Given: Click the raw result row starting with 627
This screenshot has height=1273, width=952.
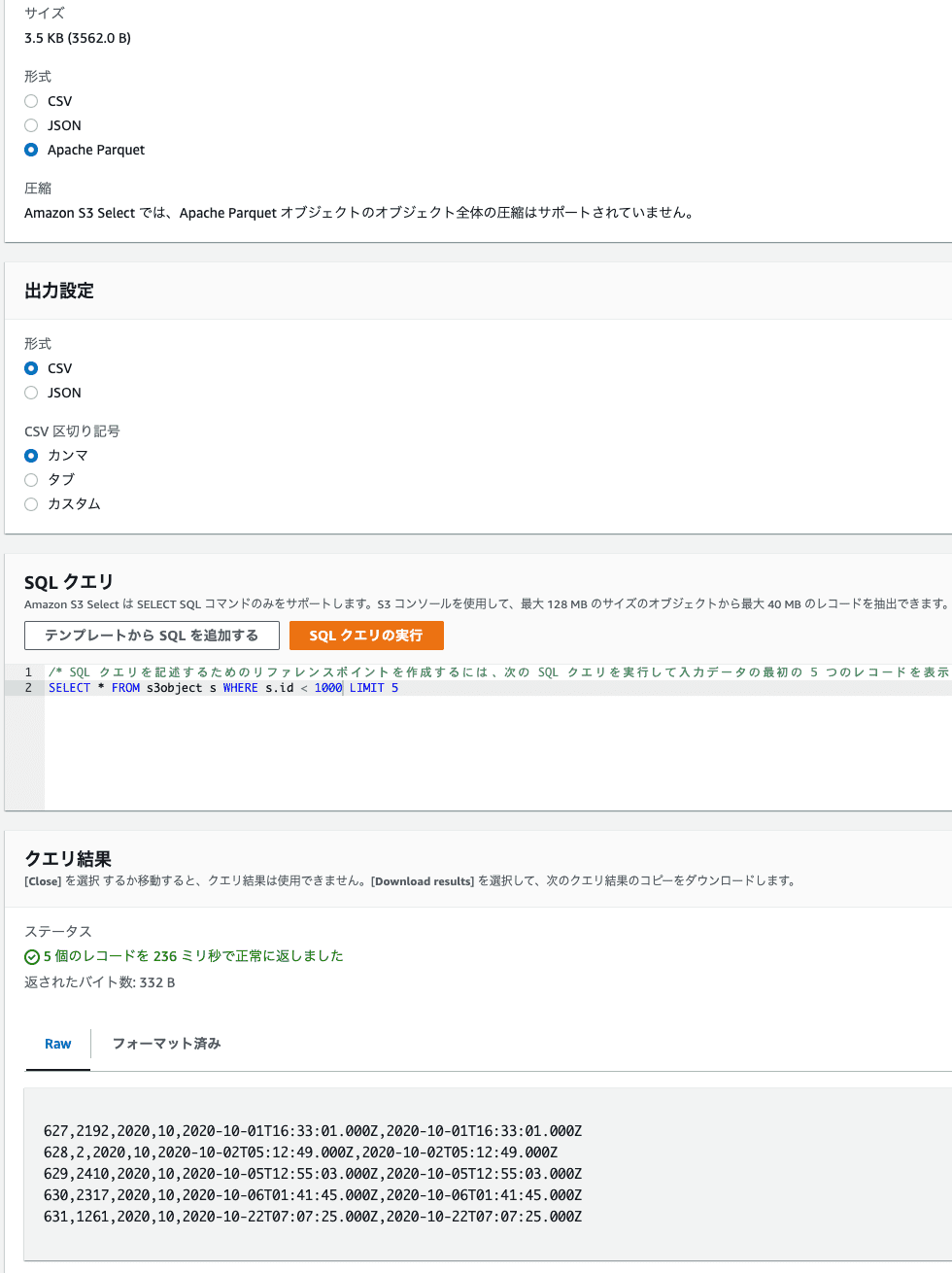Looking at the screenshot, I should (313, 1131).
